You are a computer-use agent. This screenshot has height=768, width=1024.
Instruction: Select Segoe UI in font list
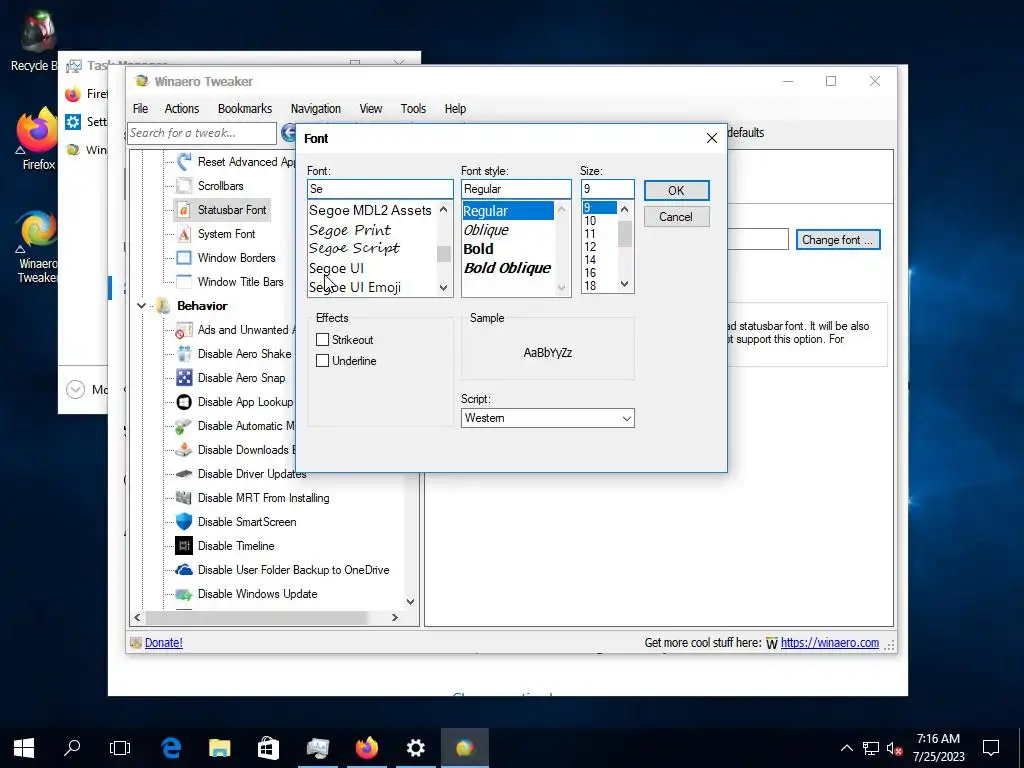[x=336, y=268]
